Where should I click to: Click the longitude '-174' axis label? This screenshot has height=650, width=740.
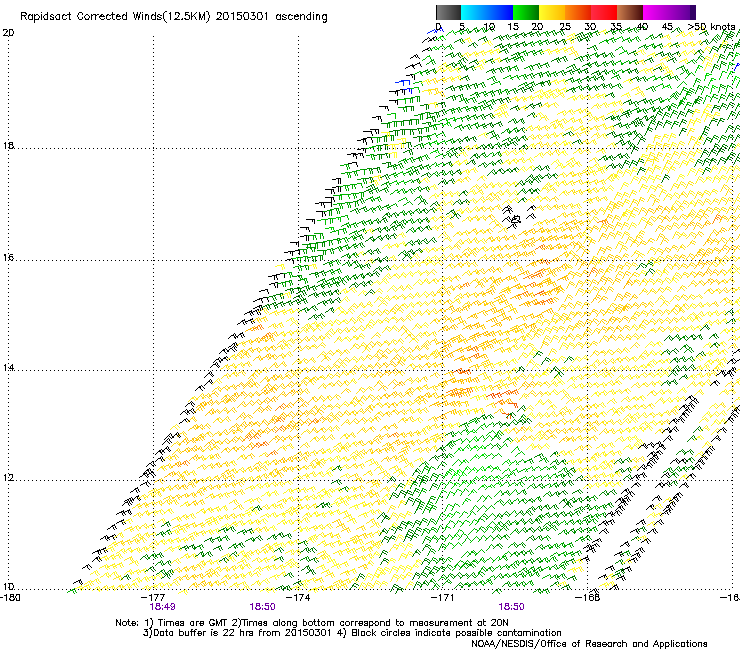pyautogui.click(x=298, y=598)
